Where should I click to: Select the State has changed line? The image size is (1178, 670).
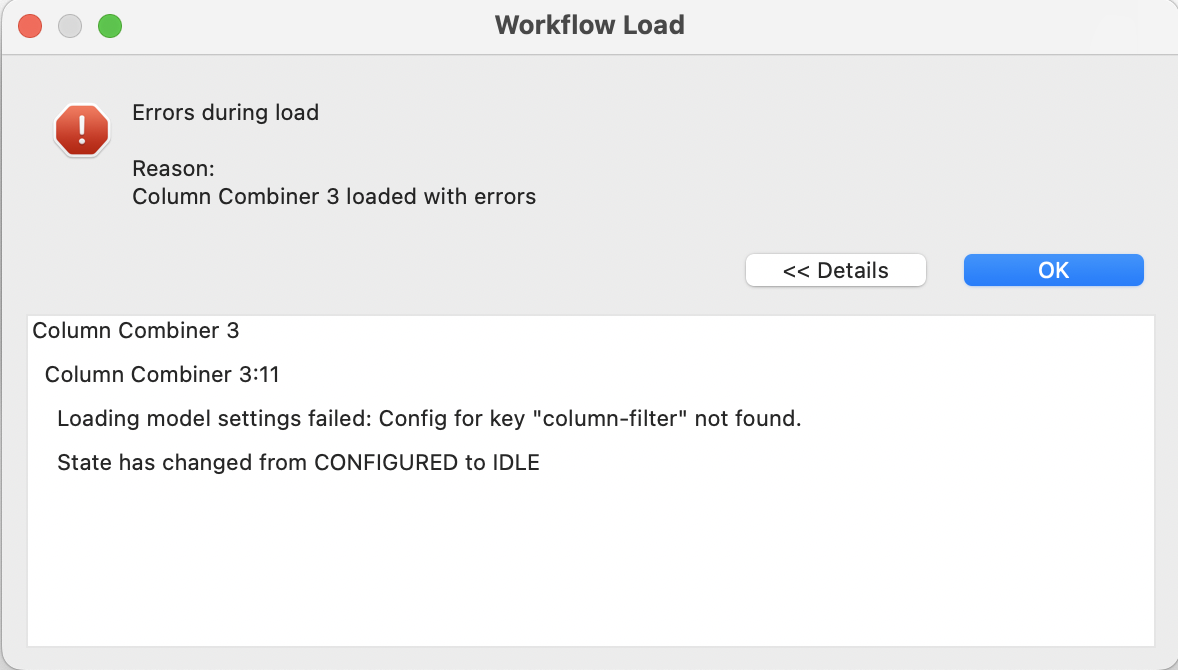[298, 462]
